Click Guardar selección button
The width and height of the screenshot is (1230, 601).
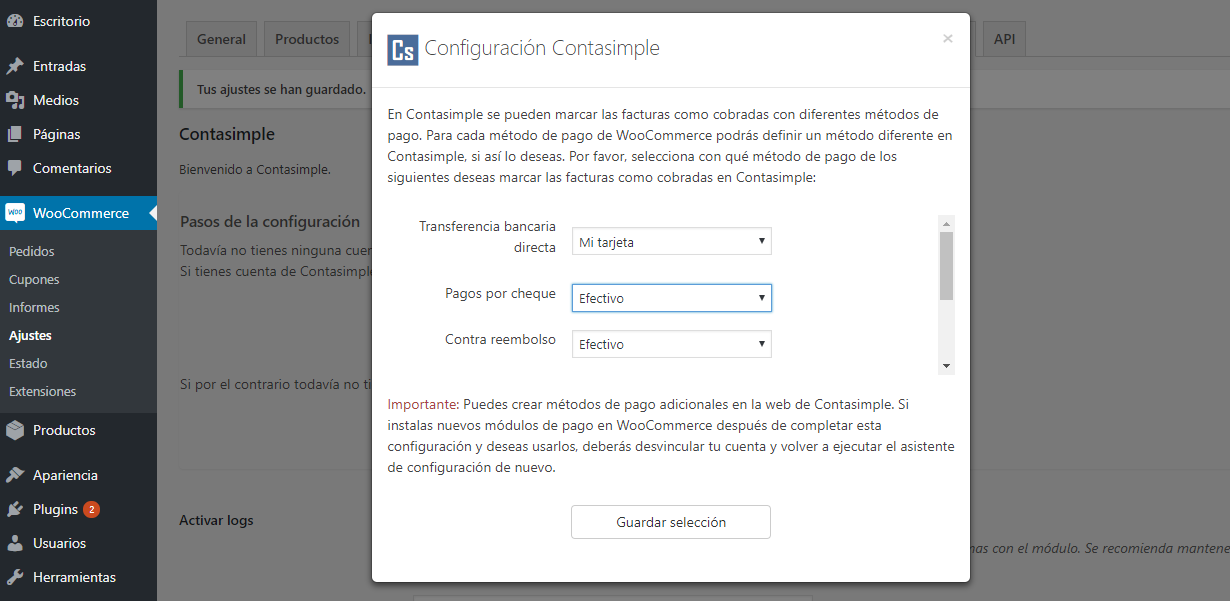click(x=671, y=522)
